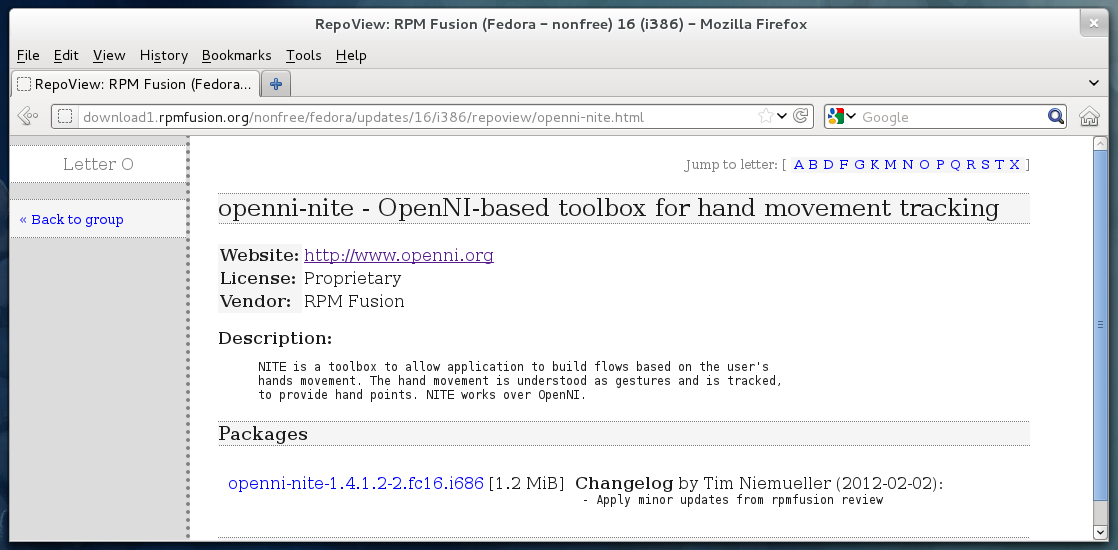Open the File menu
The width and height of the screenshot is (1118, 550).
(x=28, y=56)
